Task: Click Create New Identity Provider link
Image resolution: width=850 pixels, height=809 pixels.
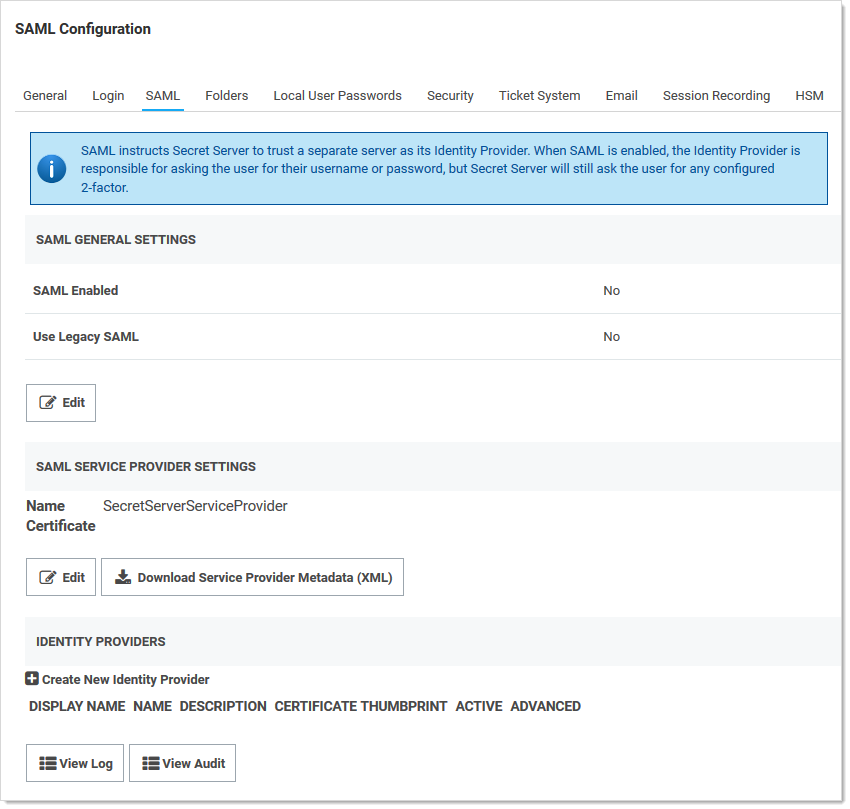Action: 125,680
